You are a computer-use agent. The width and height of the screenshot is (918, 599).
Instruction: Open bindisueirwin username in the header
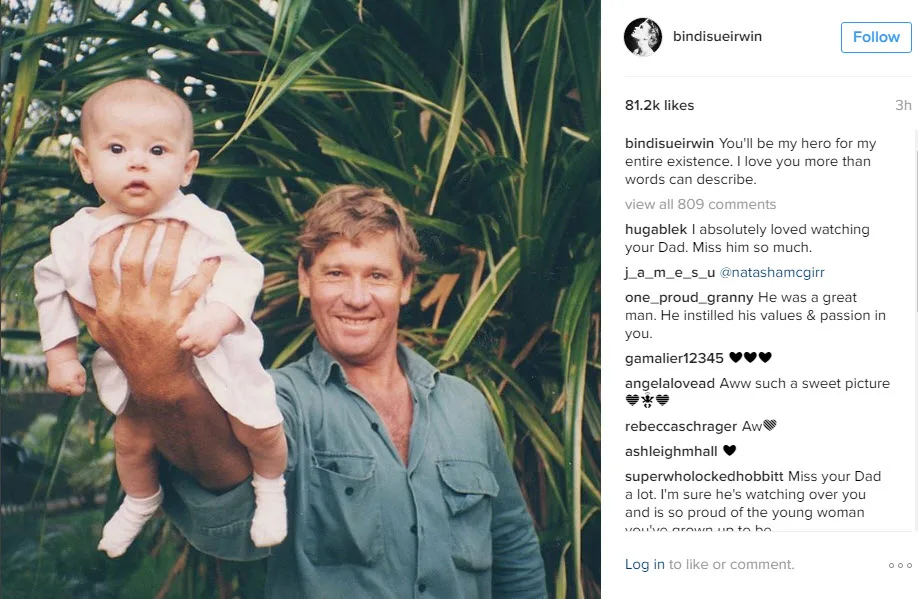[717, 36]
